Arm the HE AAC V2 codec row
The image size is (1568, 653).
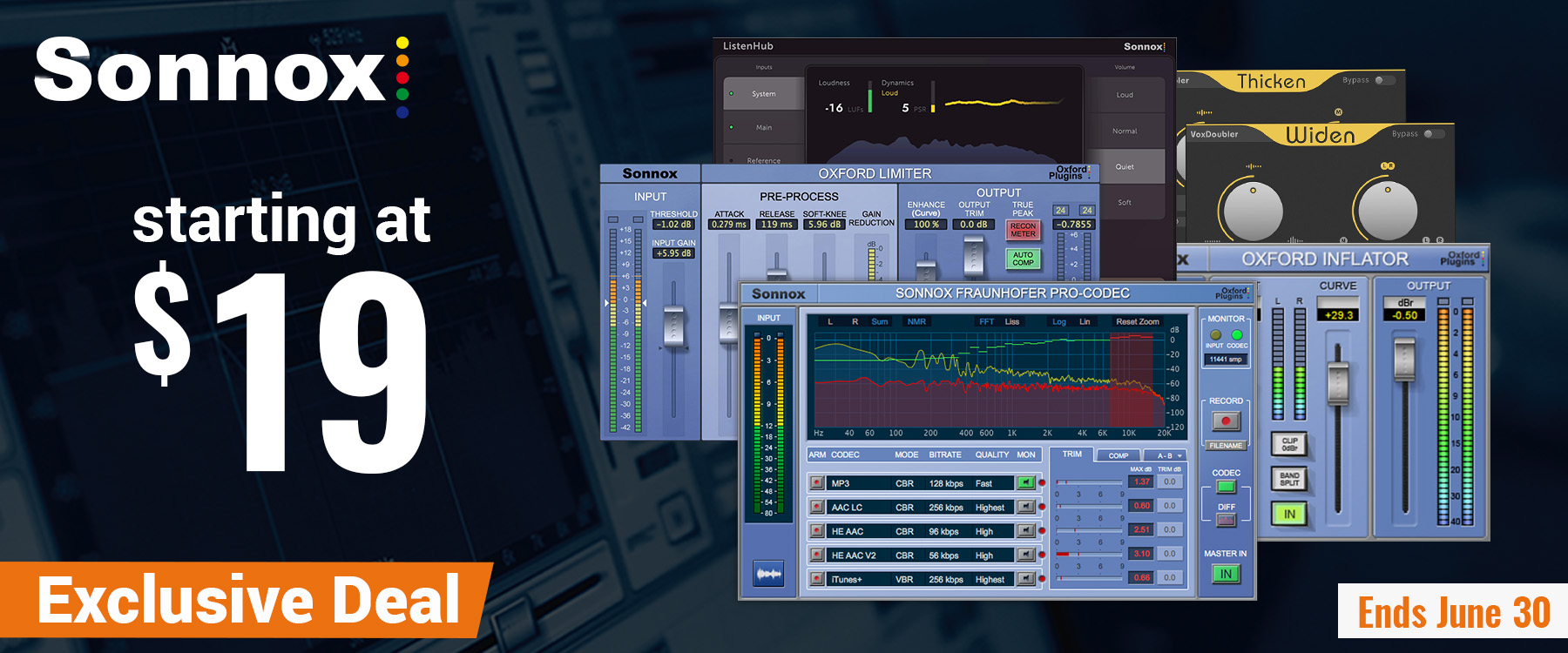[x=817, y=555]
